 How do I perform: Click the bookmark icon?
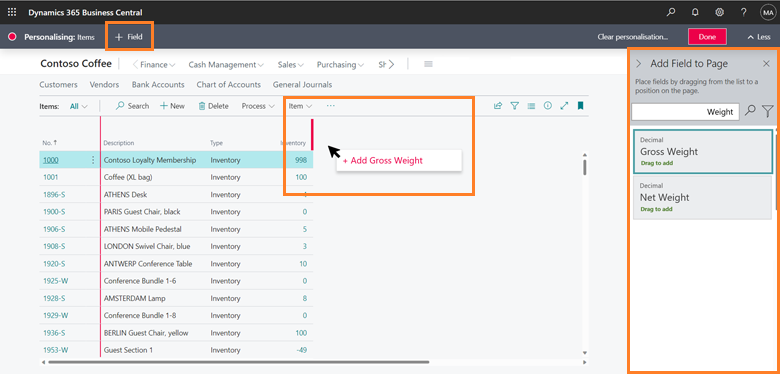pyautogui.click(x=581, y=105)
